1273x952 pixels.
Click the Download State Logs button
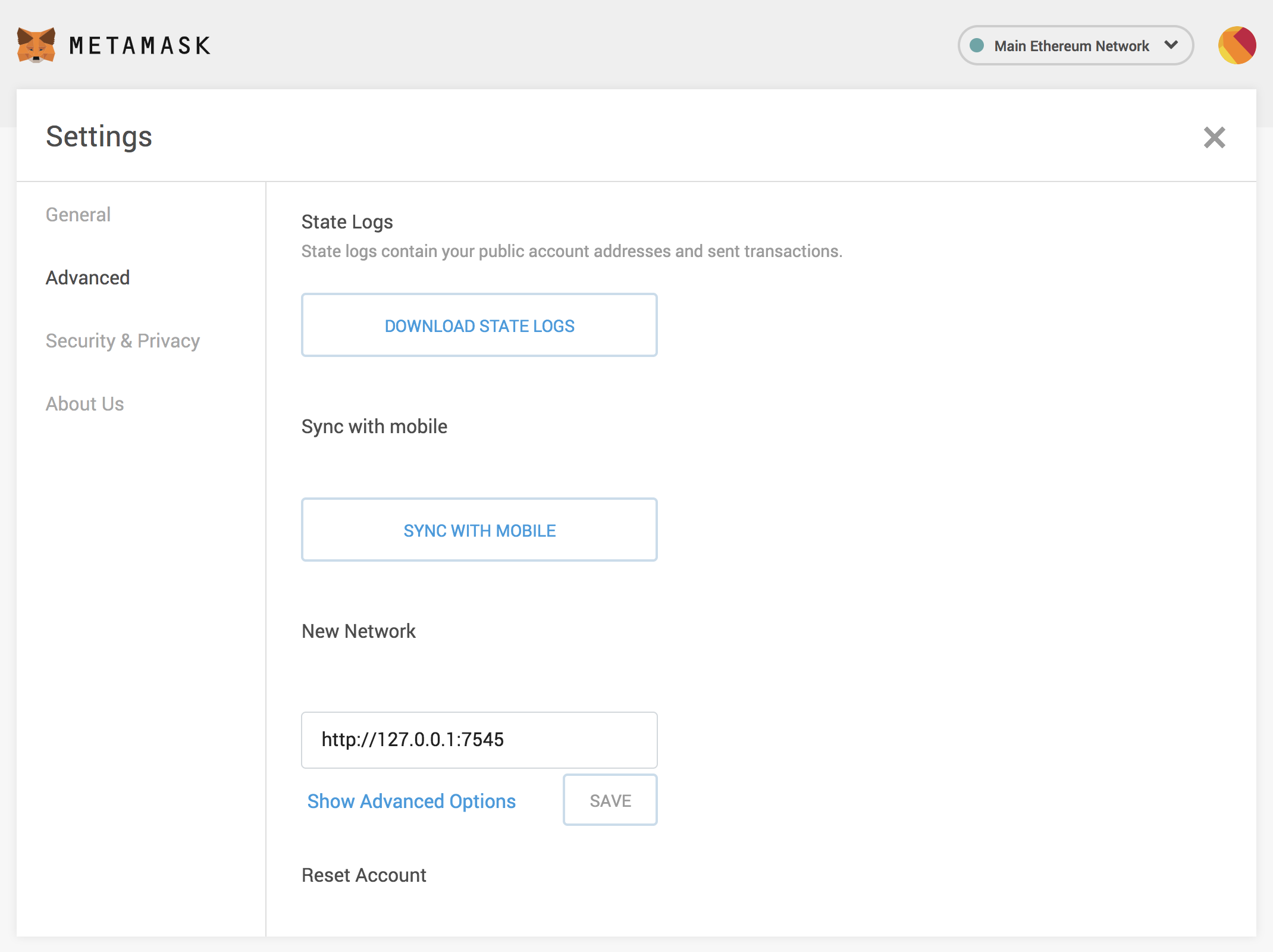(x=479, y=325)
